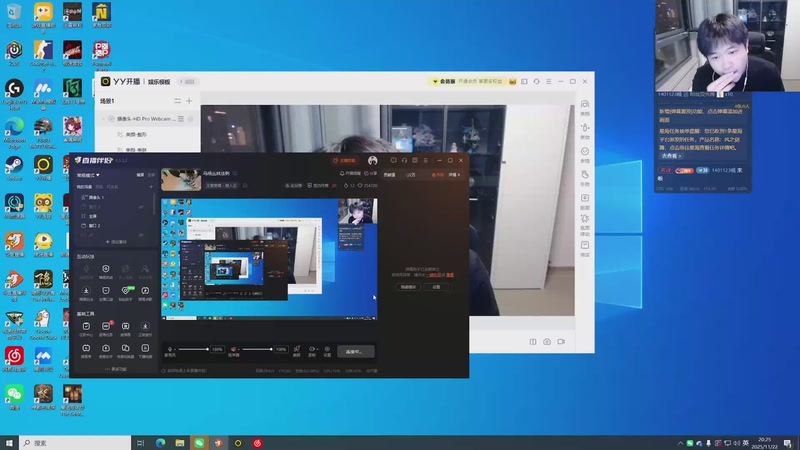Viewport: 800px width, 450px height.
Task: Collapse the 摄像头-HD Pro Webcam source tree
Action: click(x=103, y=119)
